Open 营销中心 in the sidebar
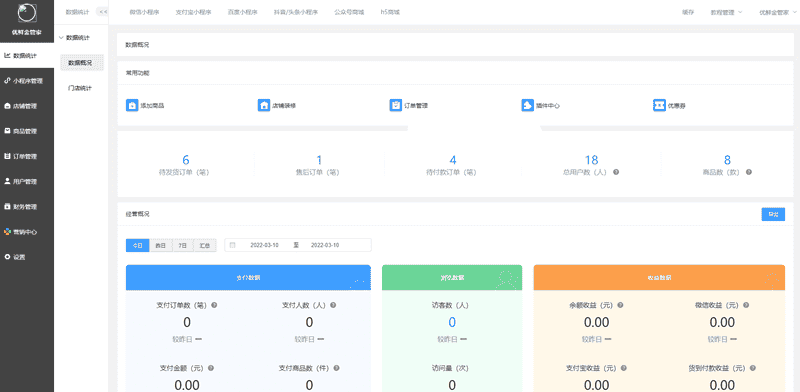Image resolution: width=800 pixels, height=392 pixels. pos(27,232)
